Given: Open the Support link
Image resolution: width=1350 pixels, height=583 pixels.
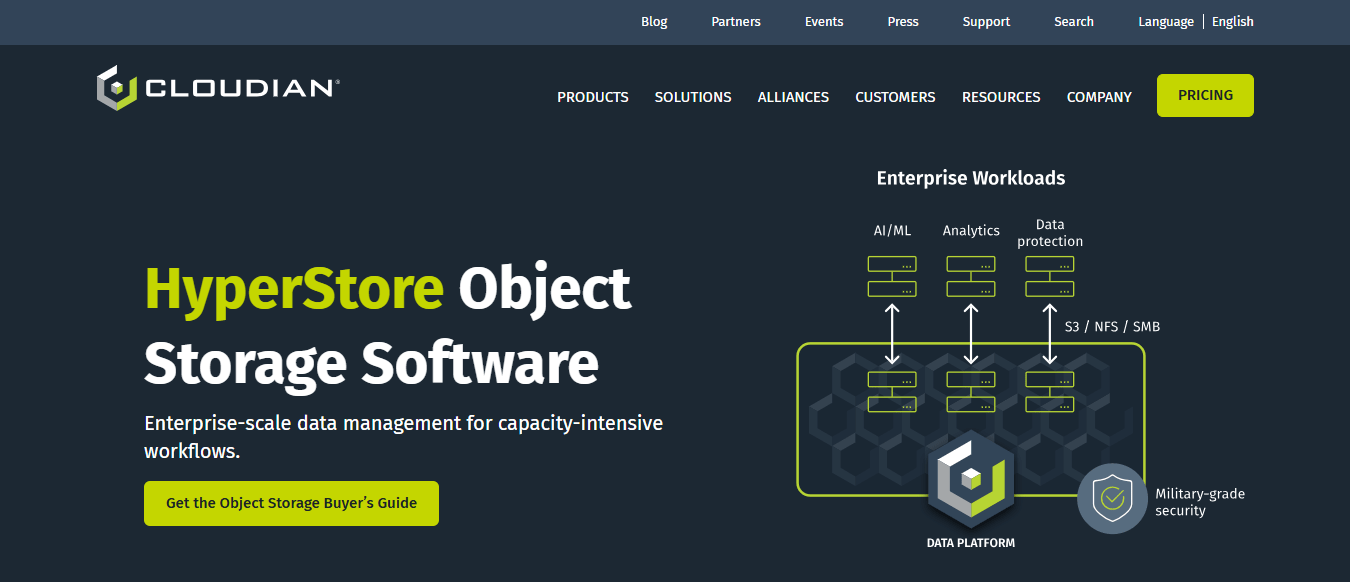Looking at the screenshot, I should (986, 22).
